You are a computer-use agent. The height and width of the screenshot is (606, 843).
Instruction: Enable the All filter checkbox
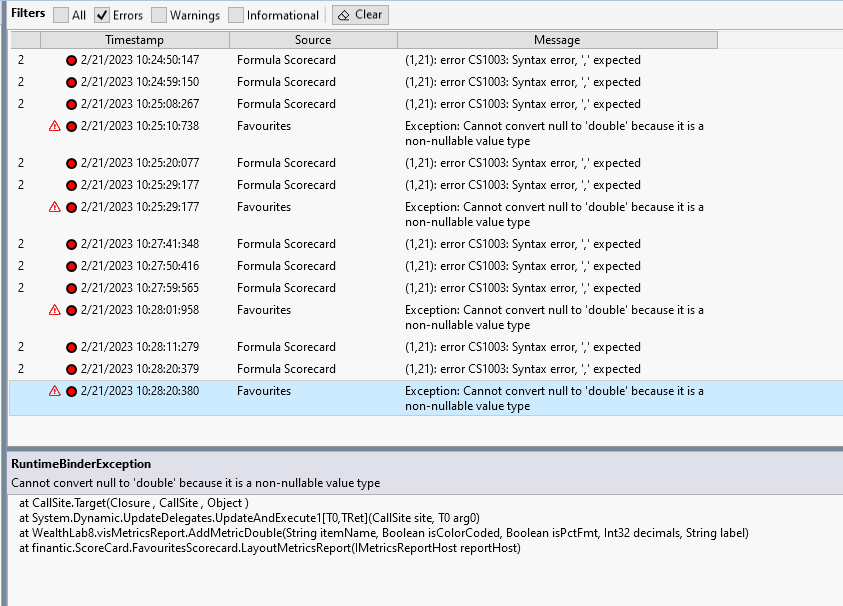point(61,15)
